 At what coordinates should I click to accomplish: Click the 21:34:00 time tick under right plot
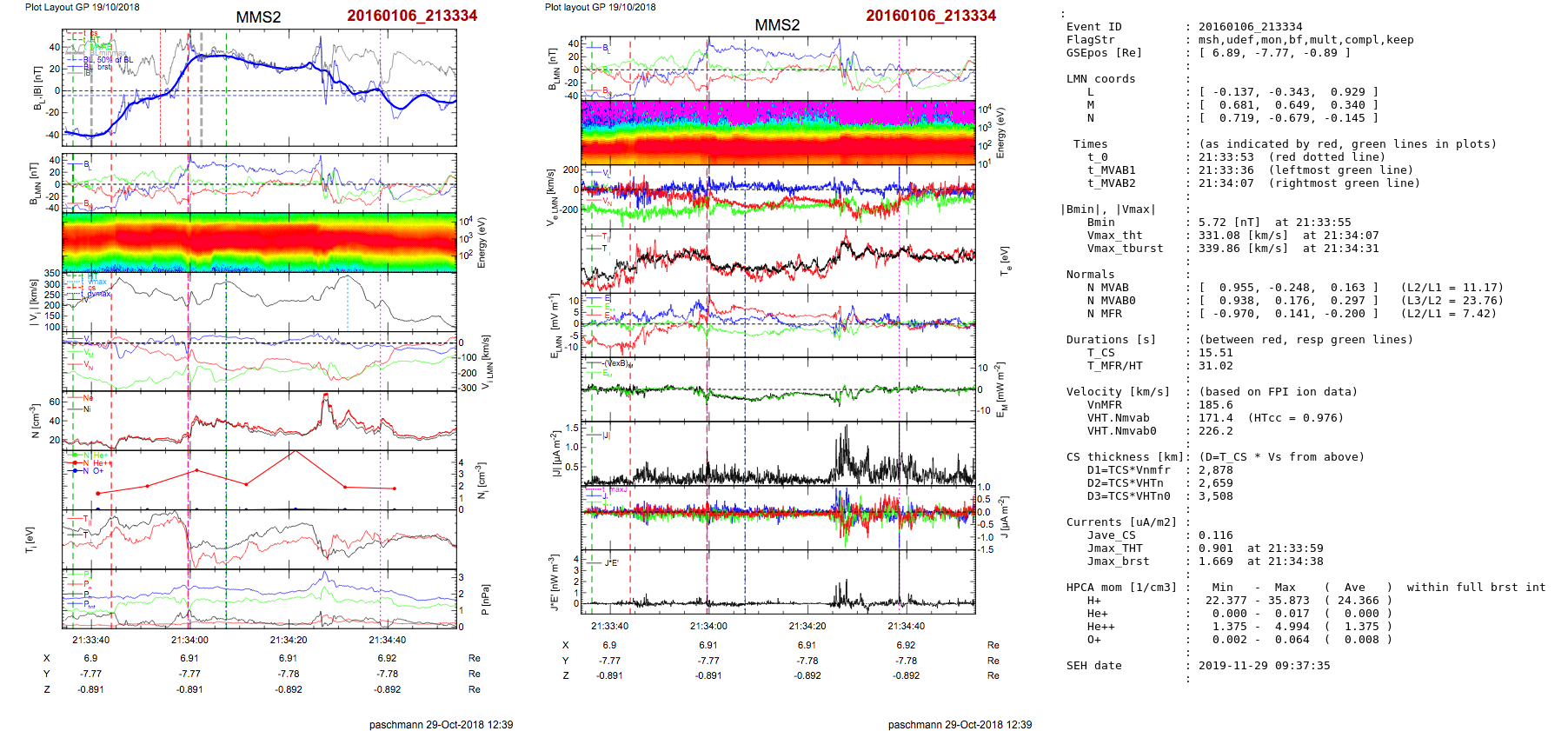tap(708, 627)
